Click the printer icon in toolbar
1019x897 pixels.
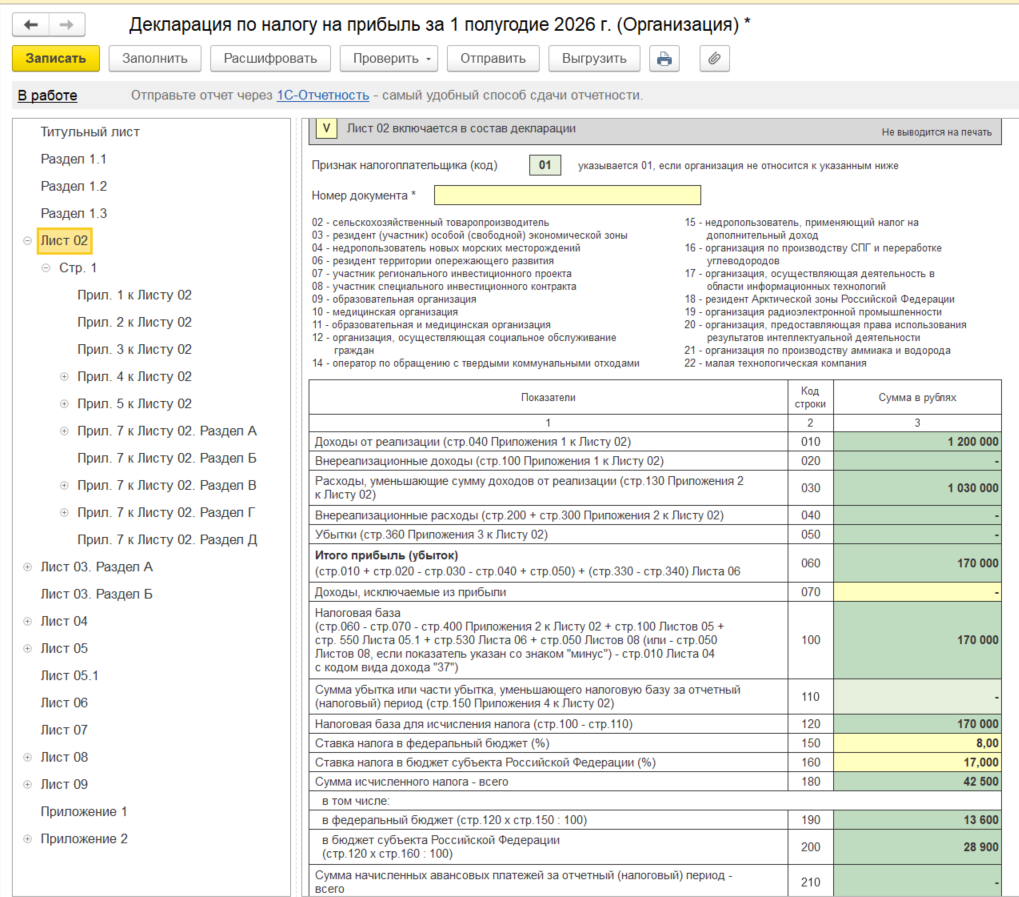[664, 58]
